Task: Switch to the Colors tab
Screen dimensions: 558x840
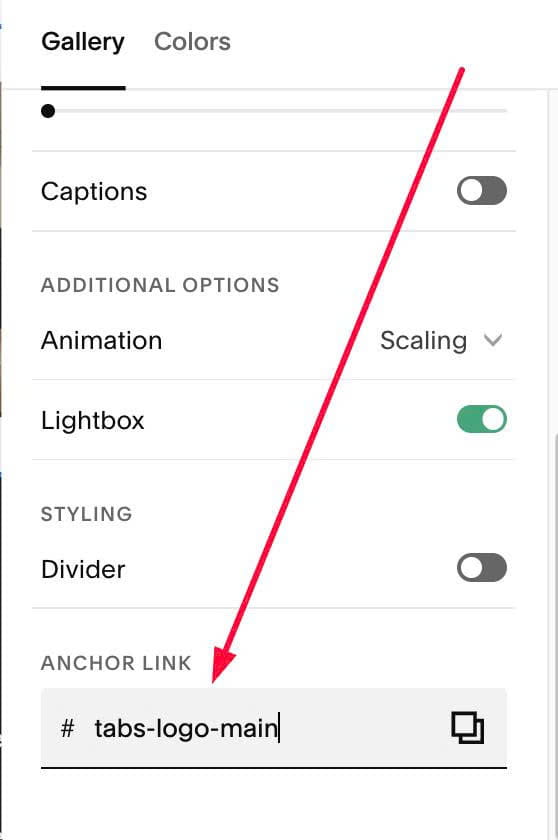Action: point(192,42)
